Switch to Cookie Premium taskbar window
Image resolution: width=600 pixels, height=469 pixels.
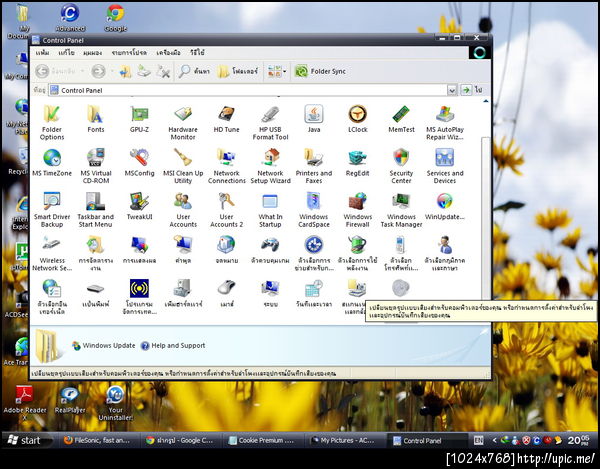pyautogui.click(x=262, y=440)
